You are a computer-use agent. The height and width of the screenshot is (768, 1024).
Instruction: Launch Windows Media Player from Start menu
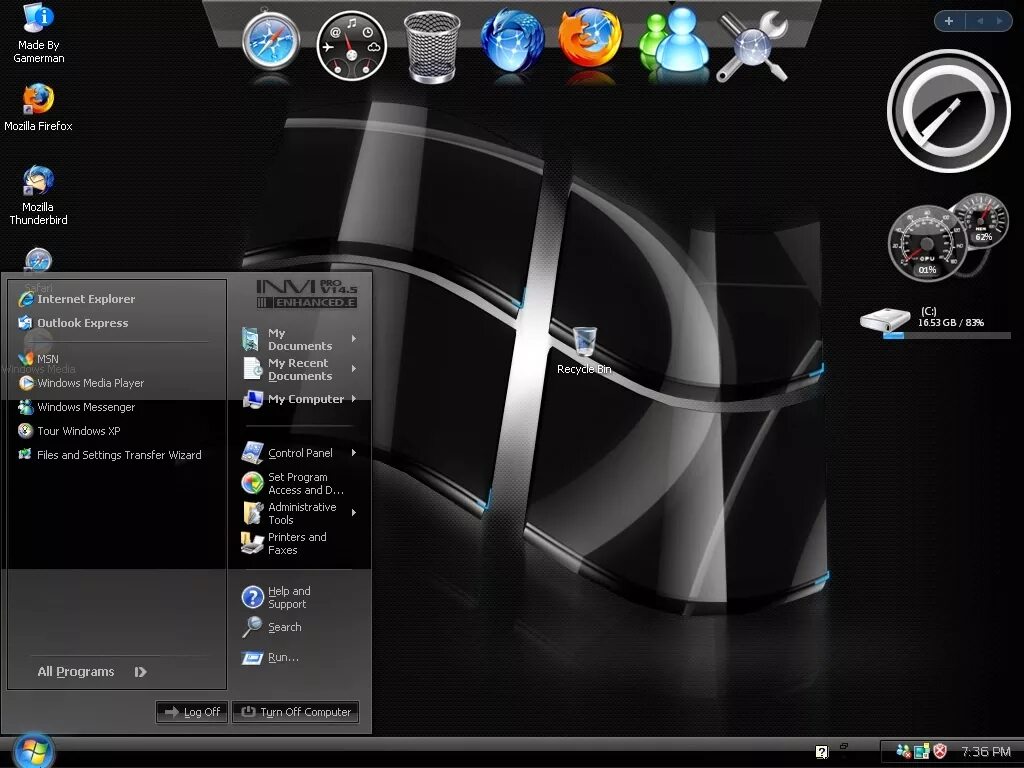tap(81, 383)
